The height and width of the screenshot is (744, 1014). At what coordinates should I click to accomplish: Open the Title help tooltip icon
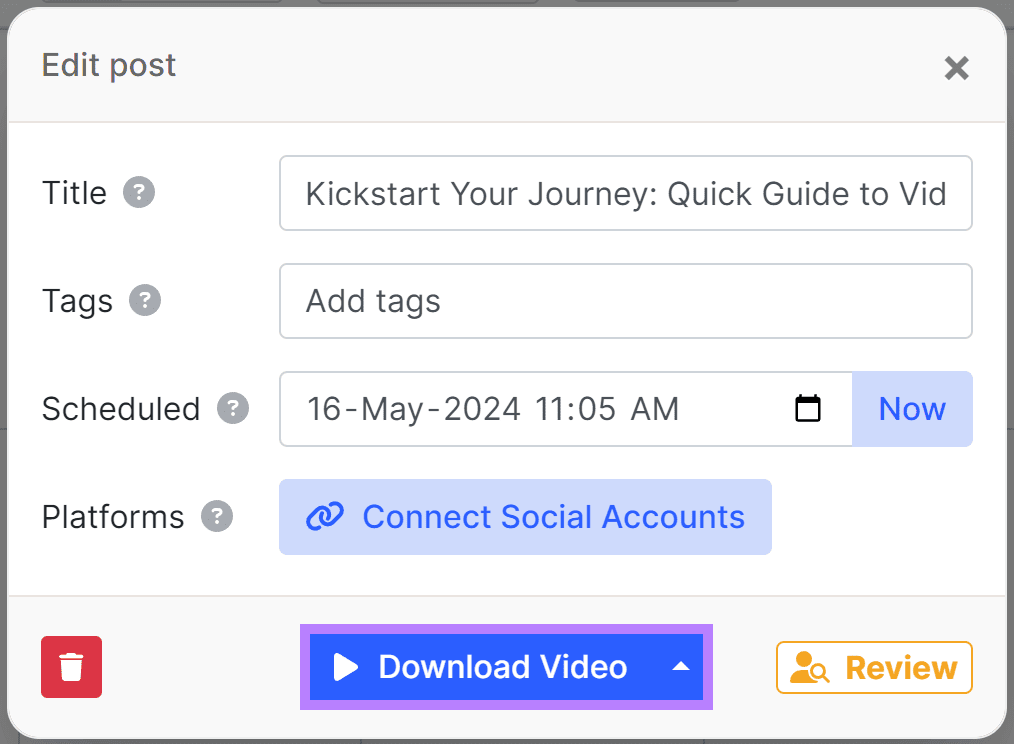(140, 192)
